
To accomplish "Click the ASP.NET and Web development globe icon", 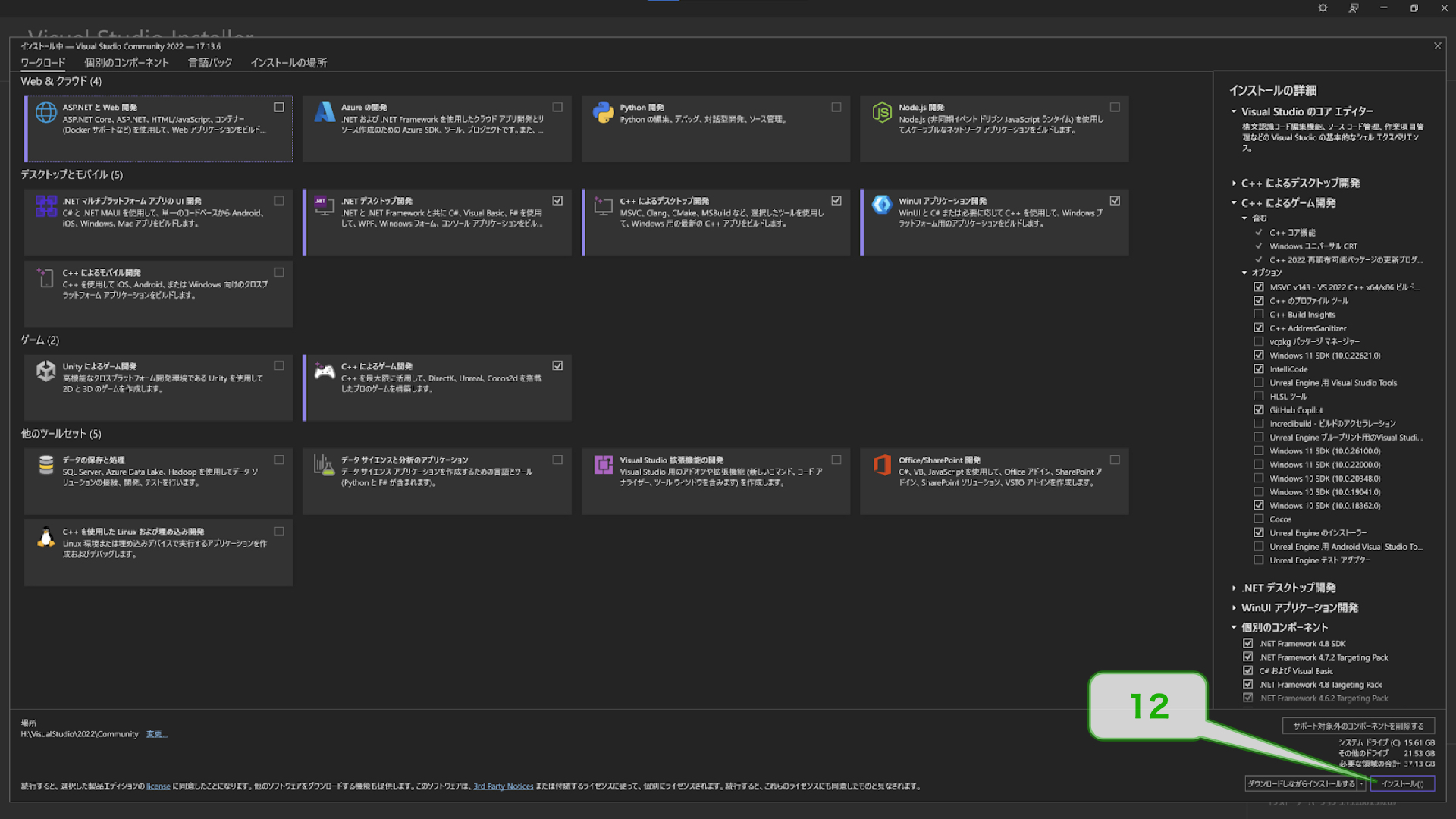I will pos(46,112).
